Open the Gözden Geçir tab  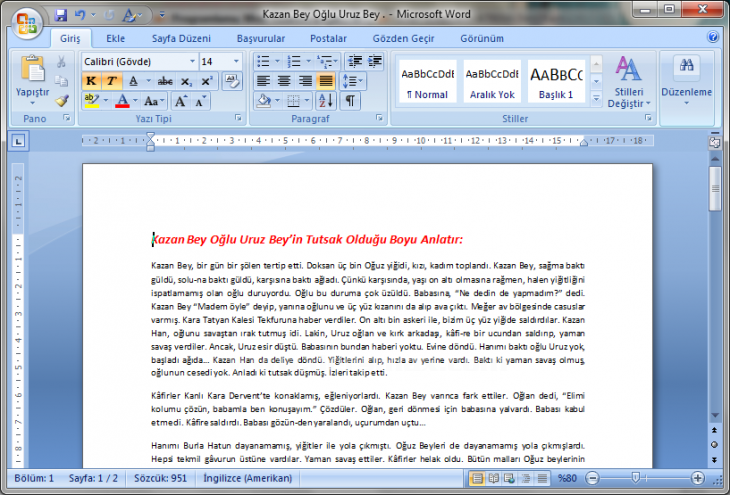[403, 38]
